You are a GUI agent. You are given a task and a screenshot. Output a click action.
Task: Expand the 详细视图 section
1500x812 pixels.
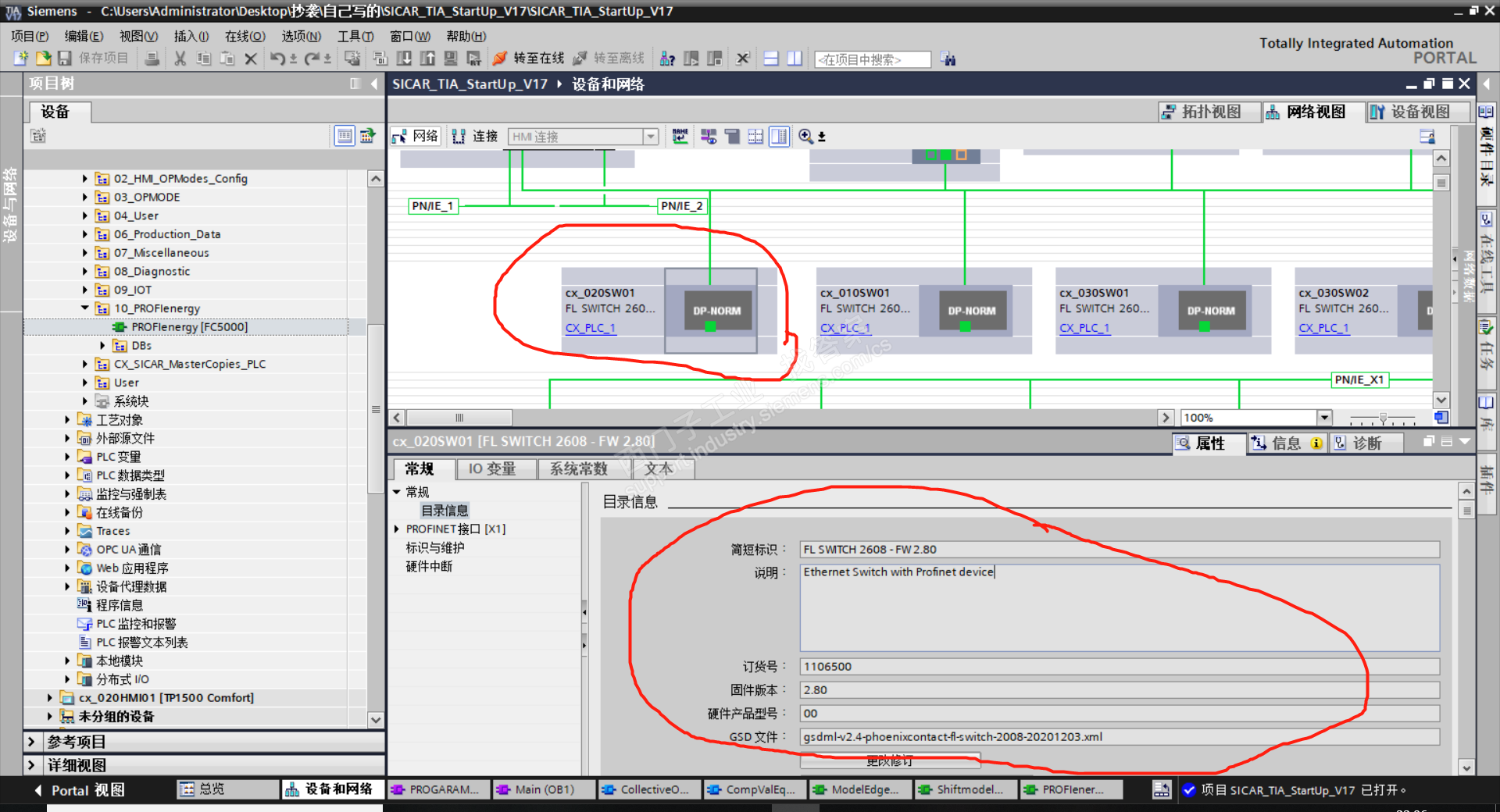click(31, 765)
